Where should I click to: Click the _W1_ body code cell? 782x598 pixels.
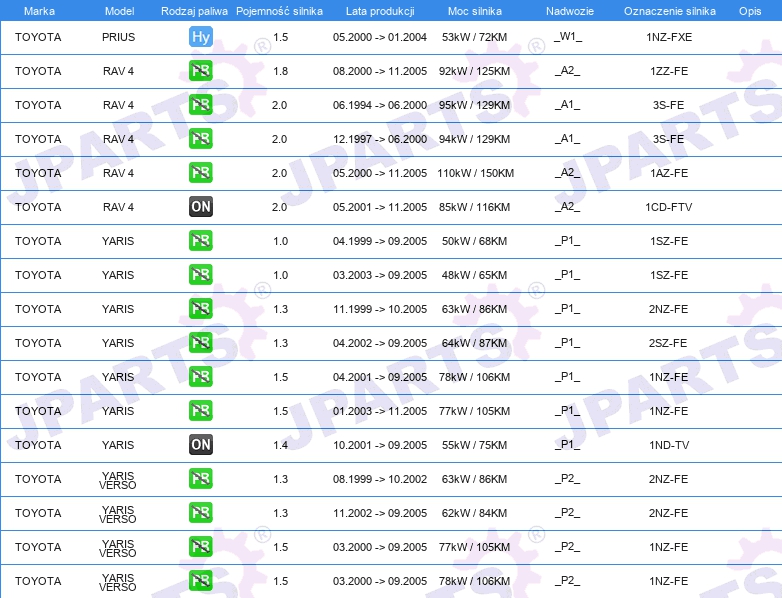click(568, 37)
